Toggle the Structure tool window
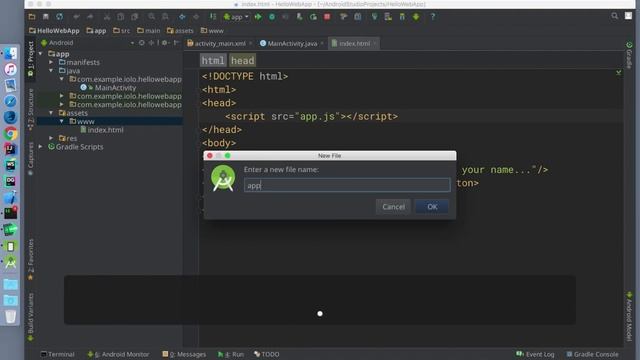This screenshot has height=360, width=640. point(31,109)
